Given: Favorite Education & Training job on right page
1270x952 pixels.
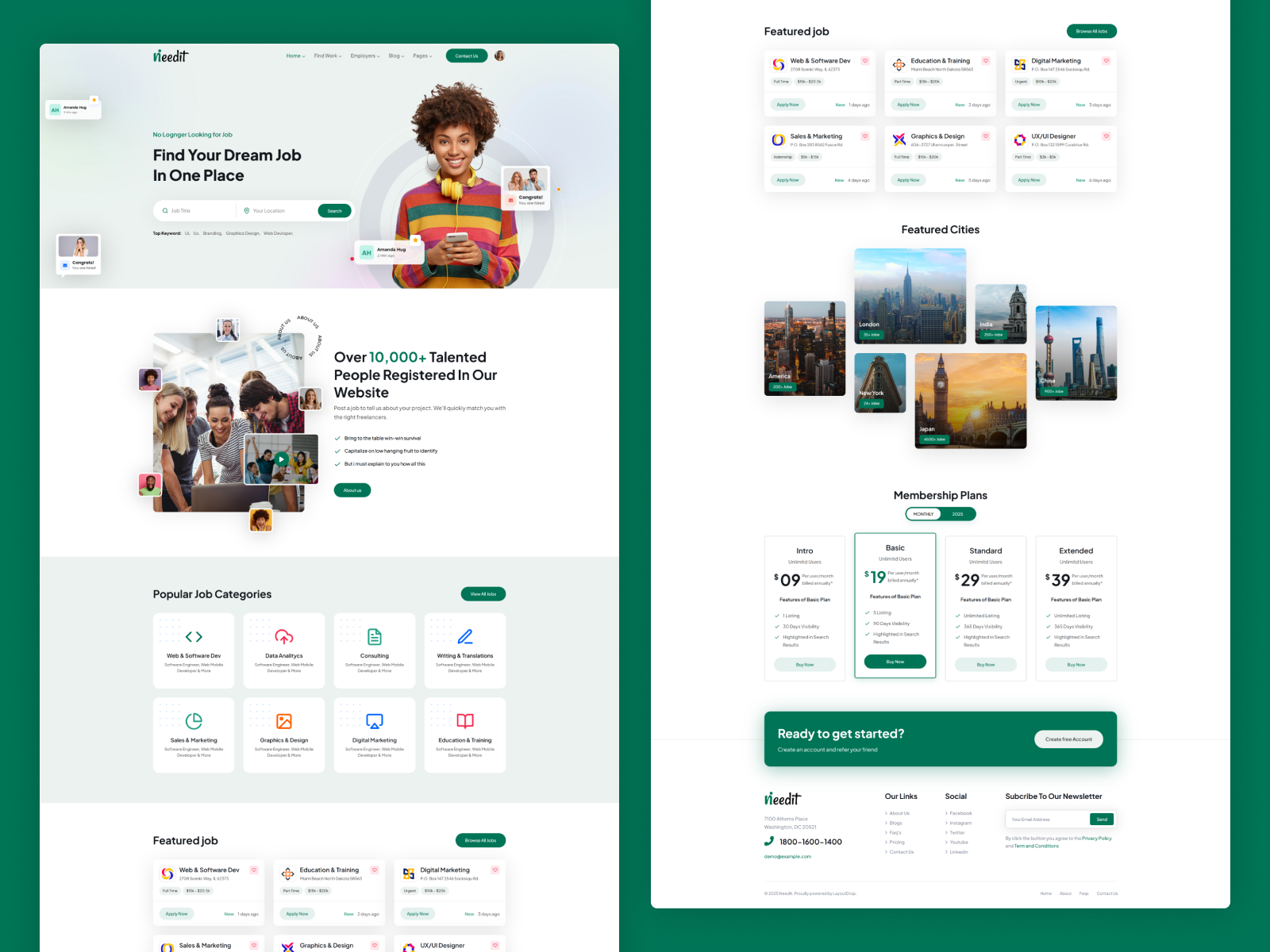Looking at the screenshot, I should pos(986,60).
